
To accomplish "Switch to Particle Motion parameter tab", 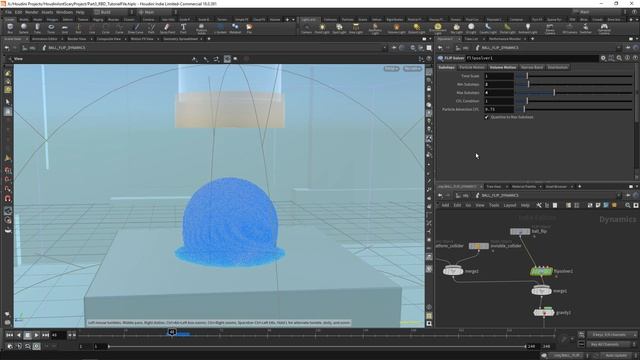I will pos(472,67).
